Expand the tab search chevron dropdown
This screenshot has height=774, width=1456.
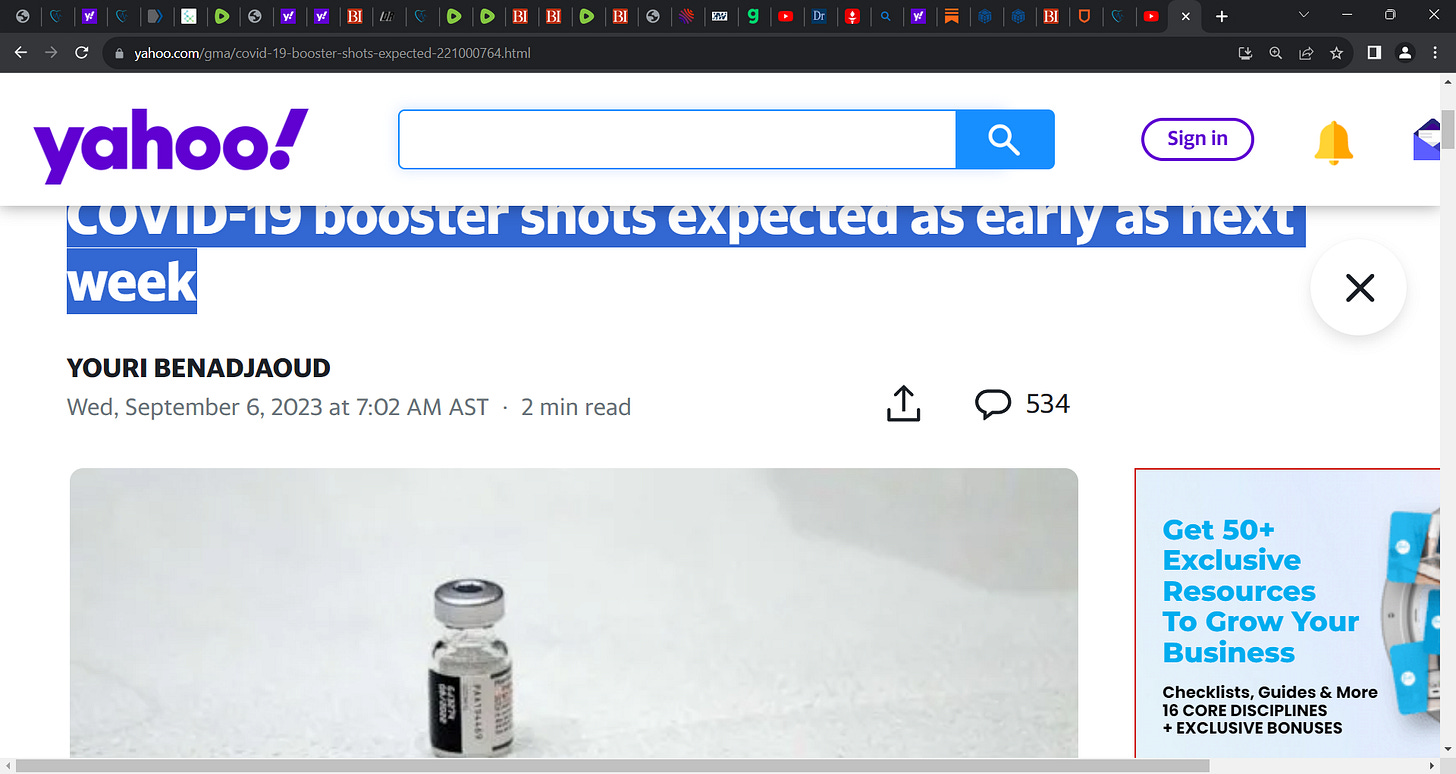click(1303, 16)
